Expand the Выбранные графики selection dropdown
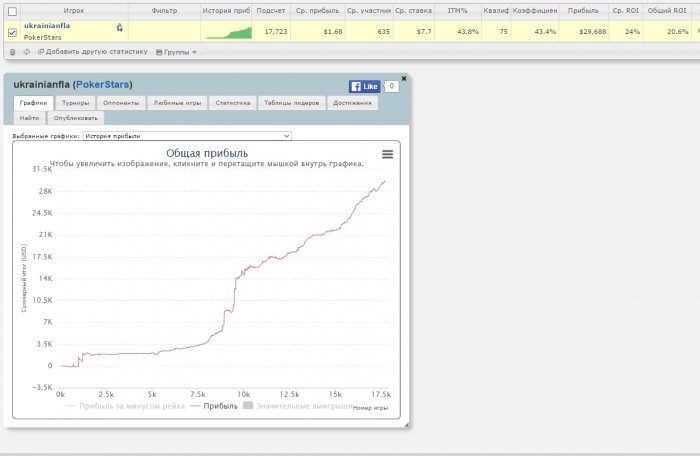700x456 pixels. 187,136
